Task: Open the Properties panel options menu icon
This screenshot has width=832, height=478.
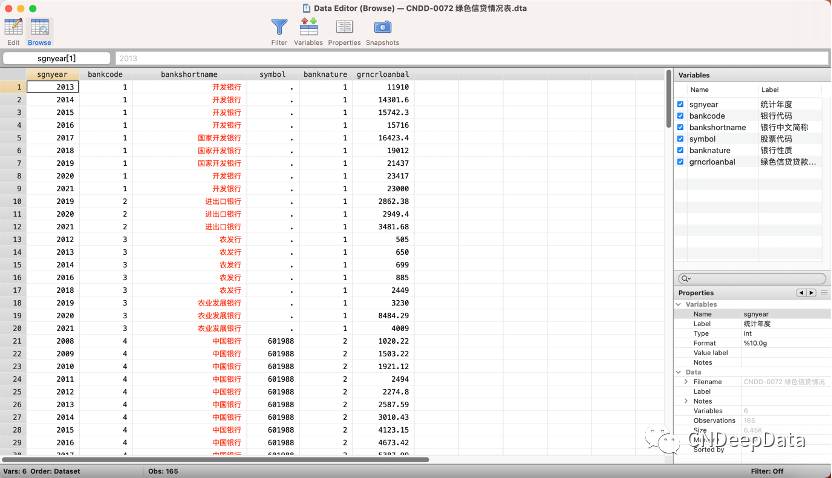Action: tap(824, 293)
